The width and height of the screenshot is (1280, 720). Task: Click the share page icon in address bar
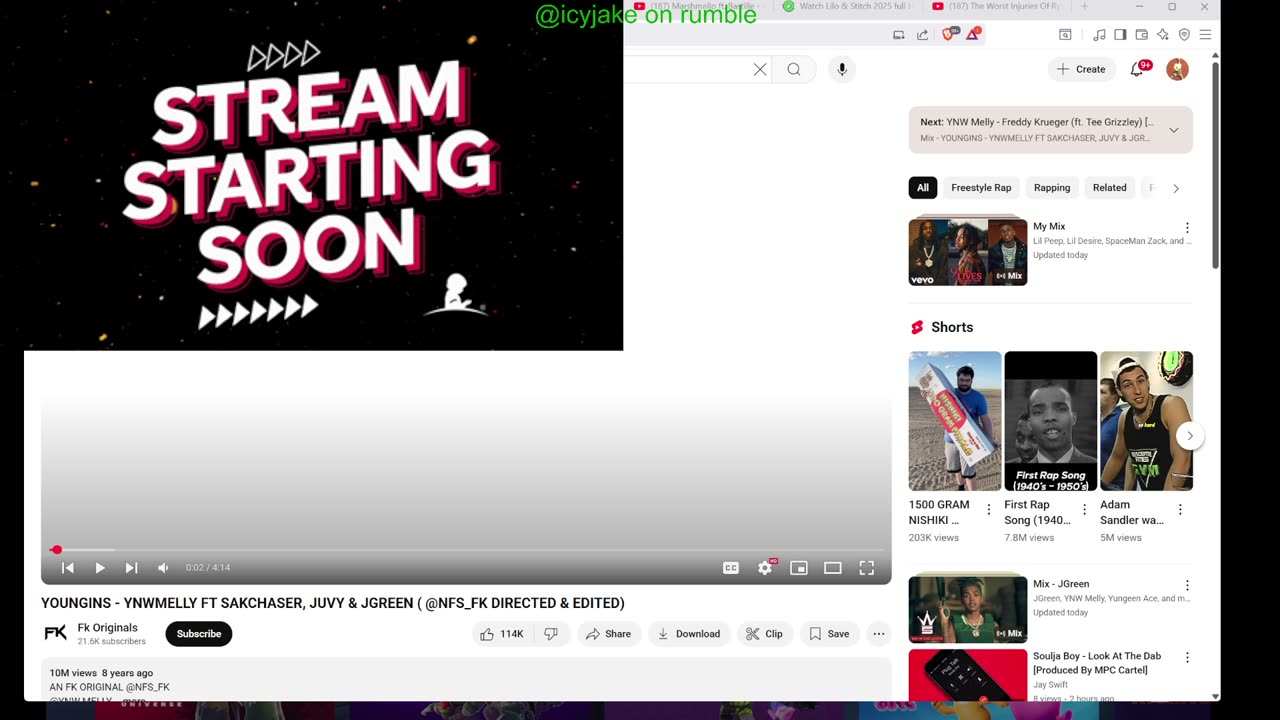[x=922, y=35]
